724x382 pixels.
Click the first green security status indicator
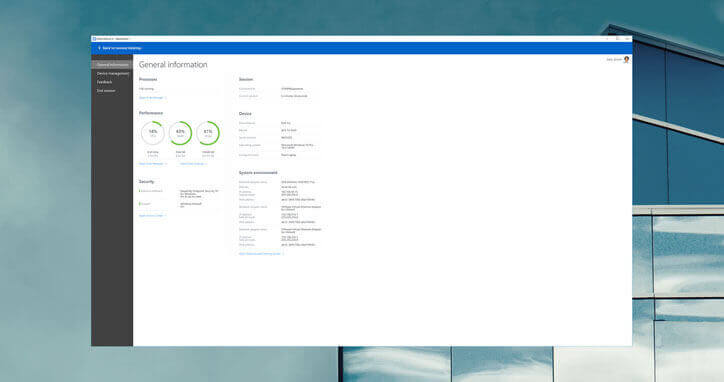point(139,191)
